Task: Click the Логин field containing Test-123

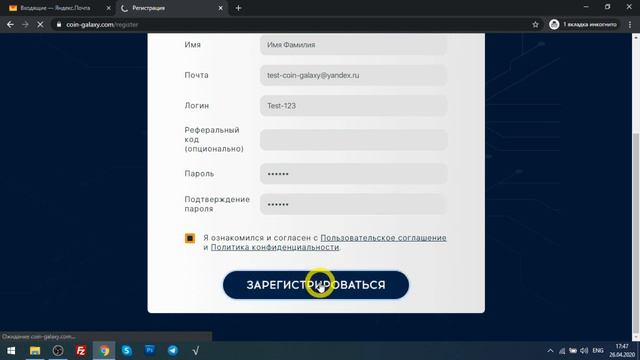Action: pyautogui.click(x=353, y=106)
